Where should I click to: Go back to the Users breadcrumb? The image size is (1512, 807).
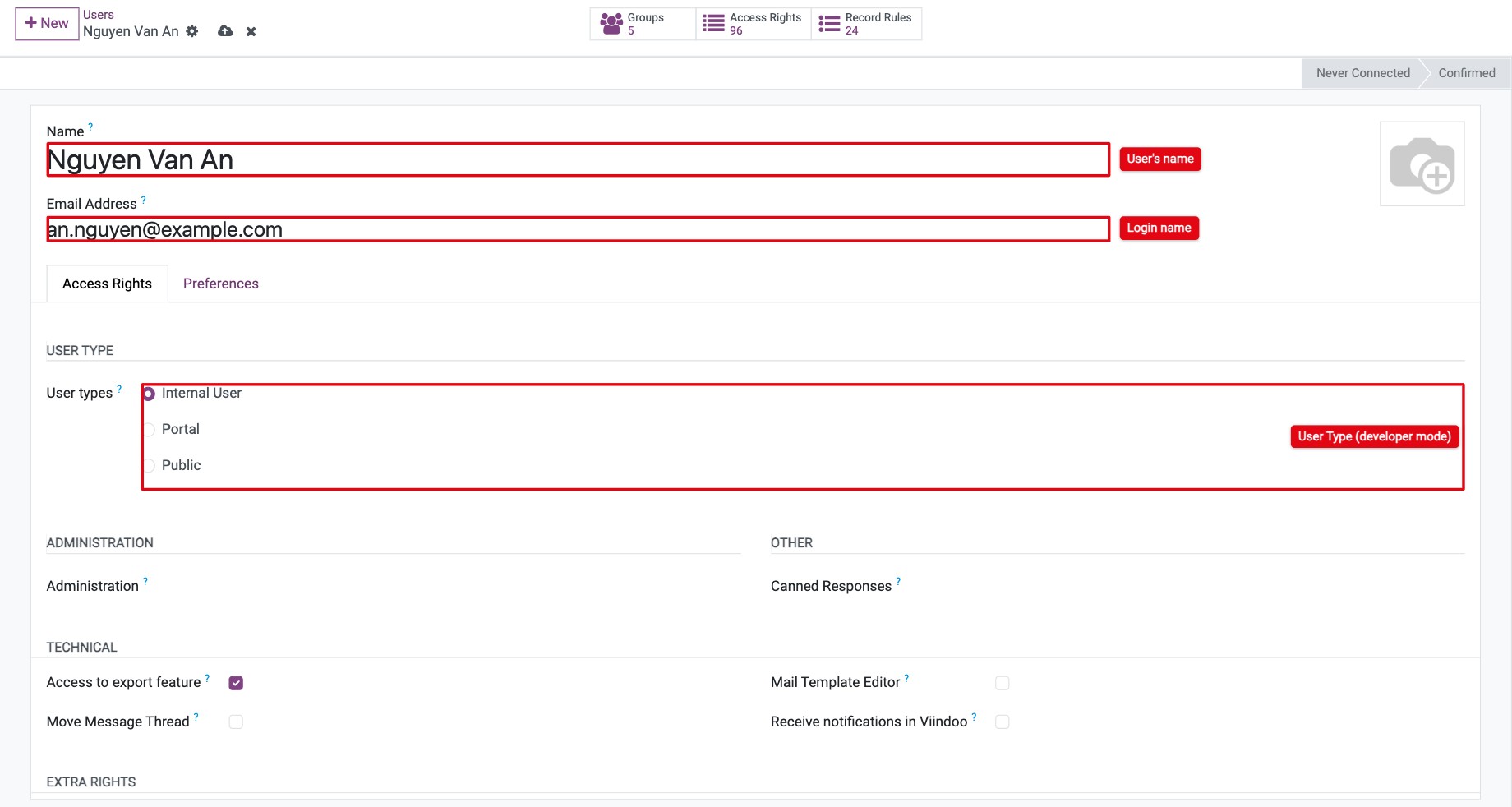[x=99, y=15]
